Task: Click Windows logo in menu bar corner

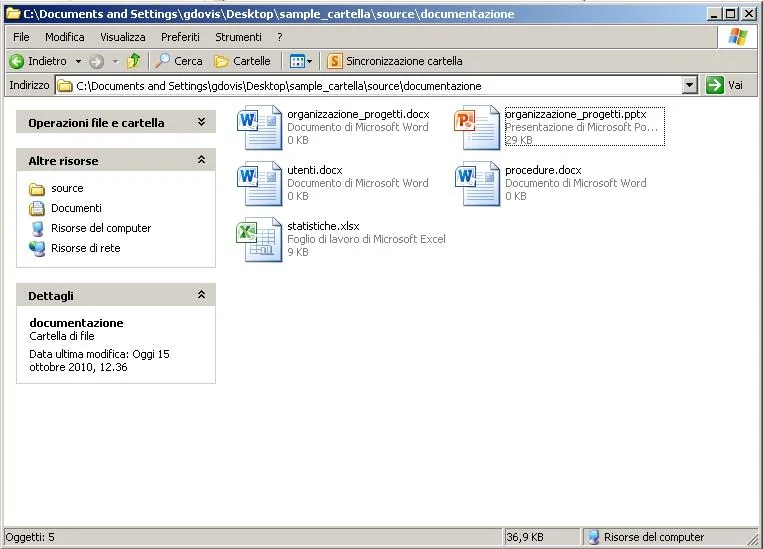Action: [737, 37]
